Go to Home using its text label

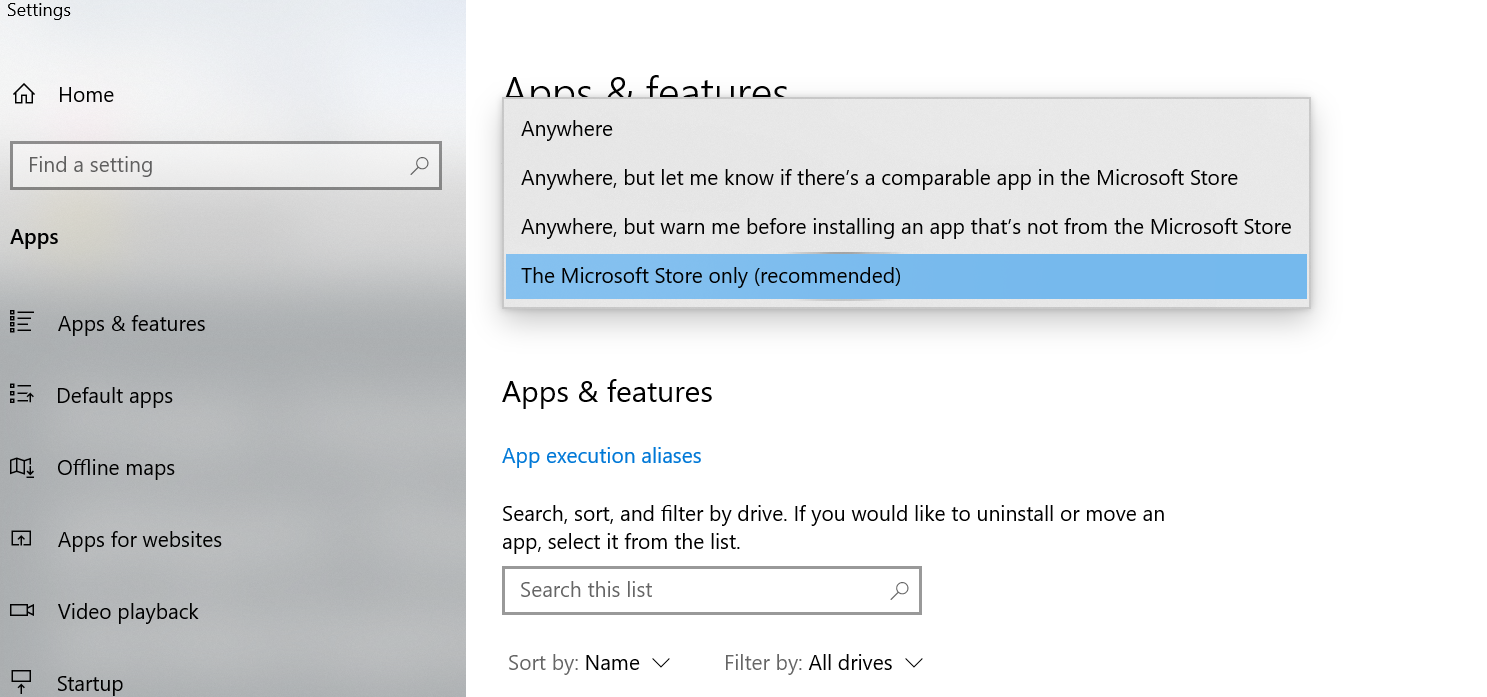tap(86, 95)
